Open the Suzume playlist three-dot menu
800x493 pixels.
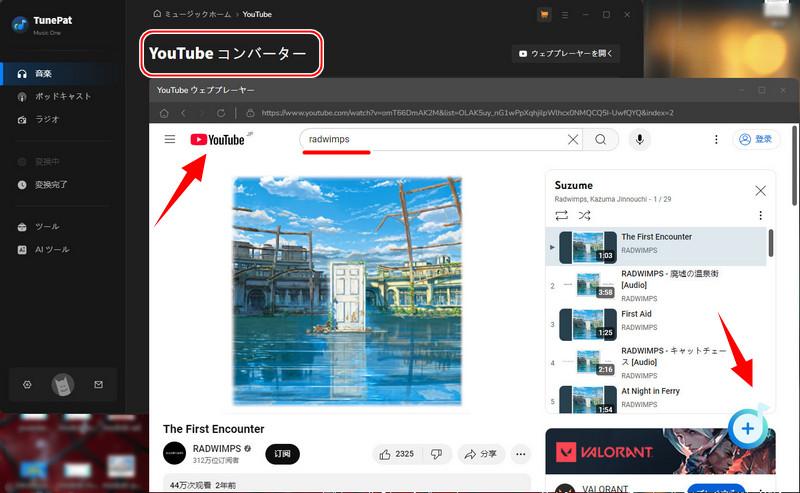(760, 215)
